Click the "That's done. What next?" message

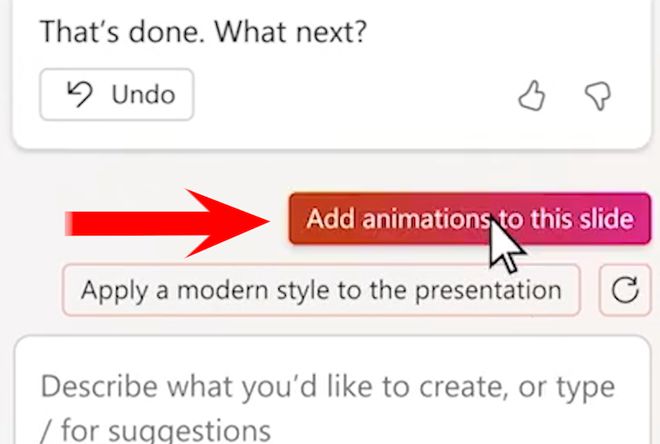pos(203,32)
